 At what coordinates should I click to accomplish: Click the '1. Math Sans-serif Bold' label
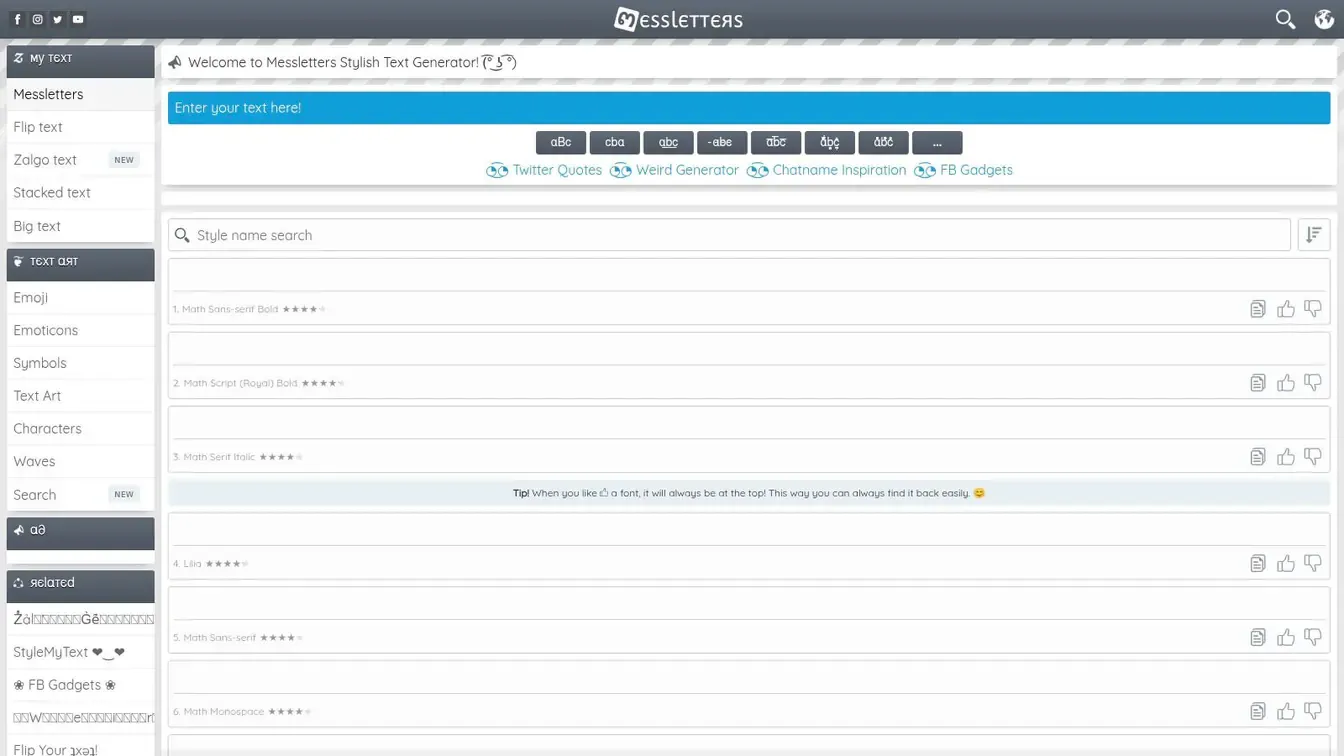pyautogui.click(x=225, y=309)
